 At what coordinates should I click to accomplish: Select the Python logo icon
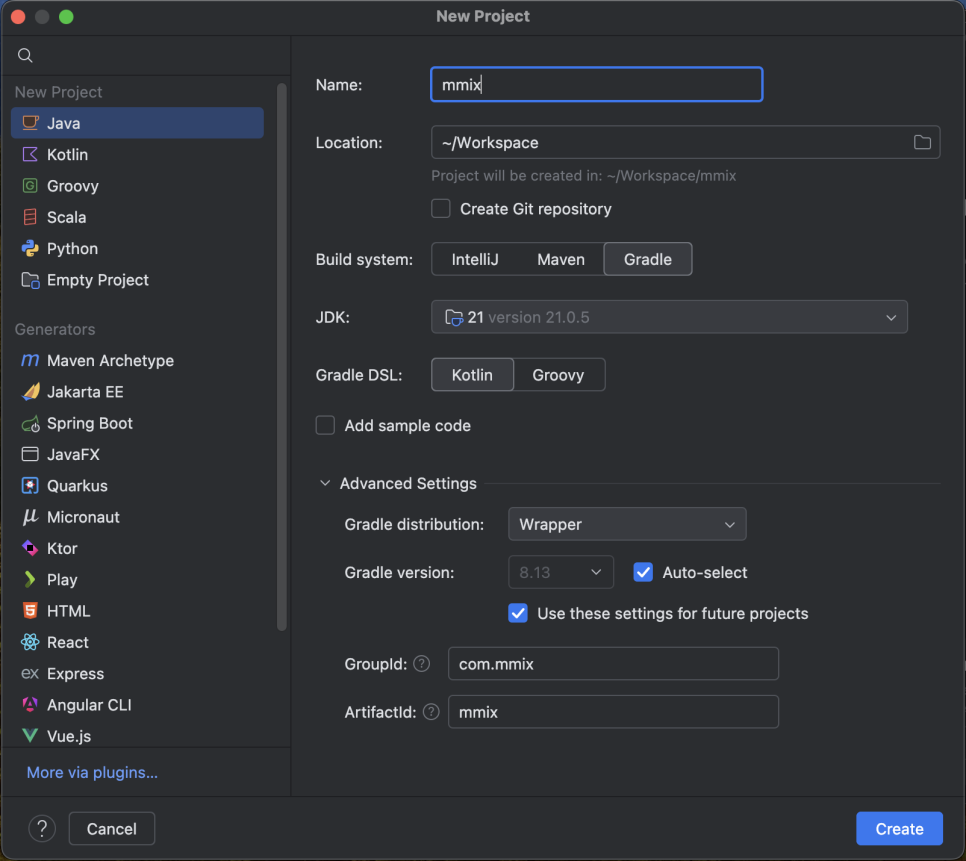30,248
